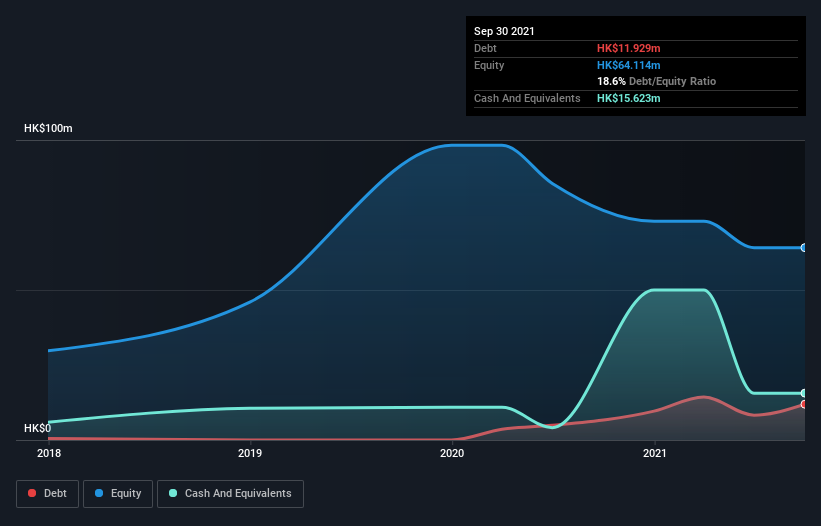Select the Equity endpoint marker on the chart
This screenshot has width=821, height=526.
tap(804, 248)
